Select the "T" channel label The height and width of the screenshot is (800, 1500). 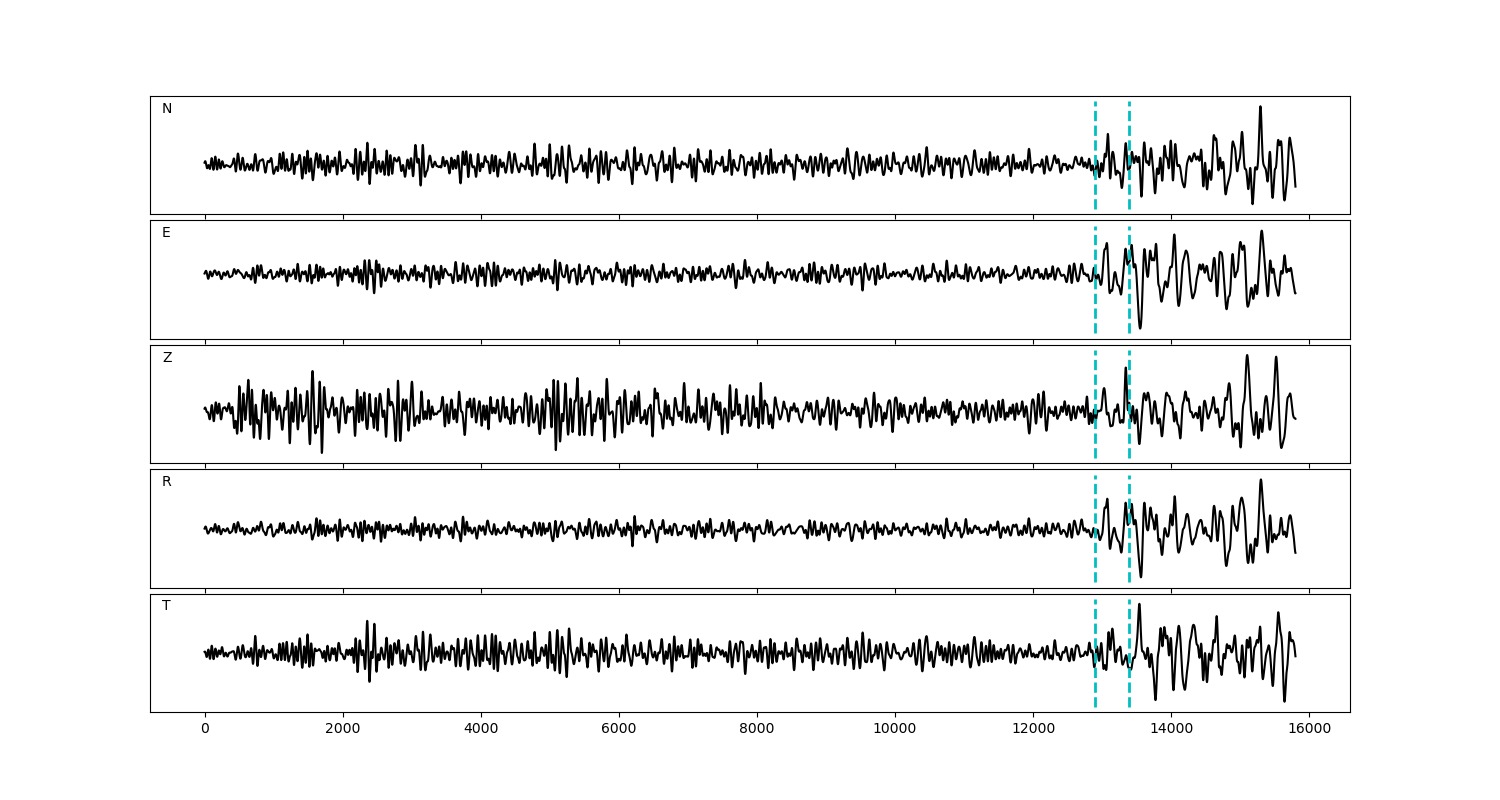click(x=166, y=606)
